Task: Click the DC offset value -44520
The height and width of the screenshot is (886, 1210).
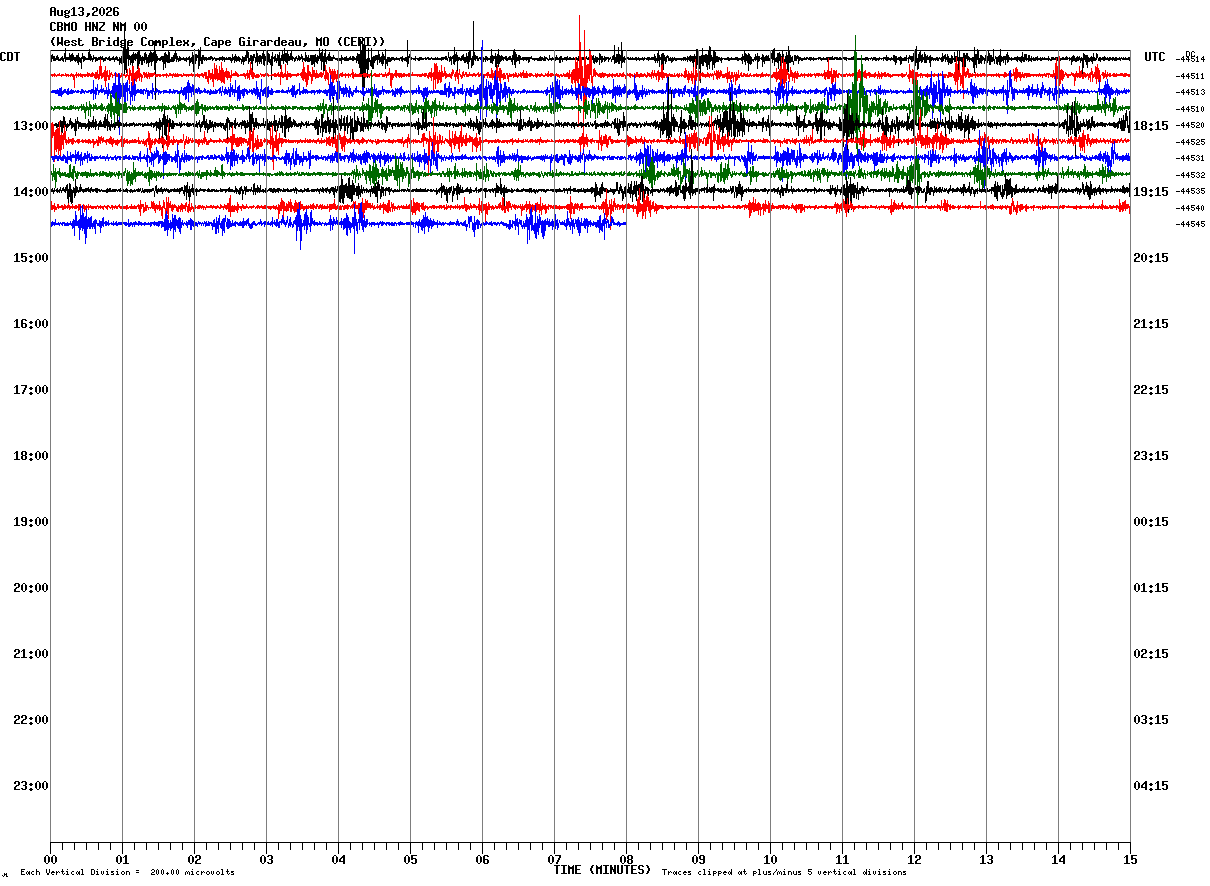Action: tap(1190, 125)
